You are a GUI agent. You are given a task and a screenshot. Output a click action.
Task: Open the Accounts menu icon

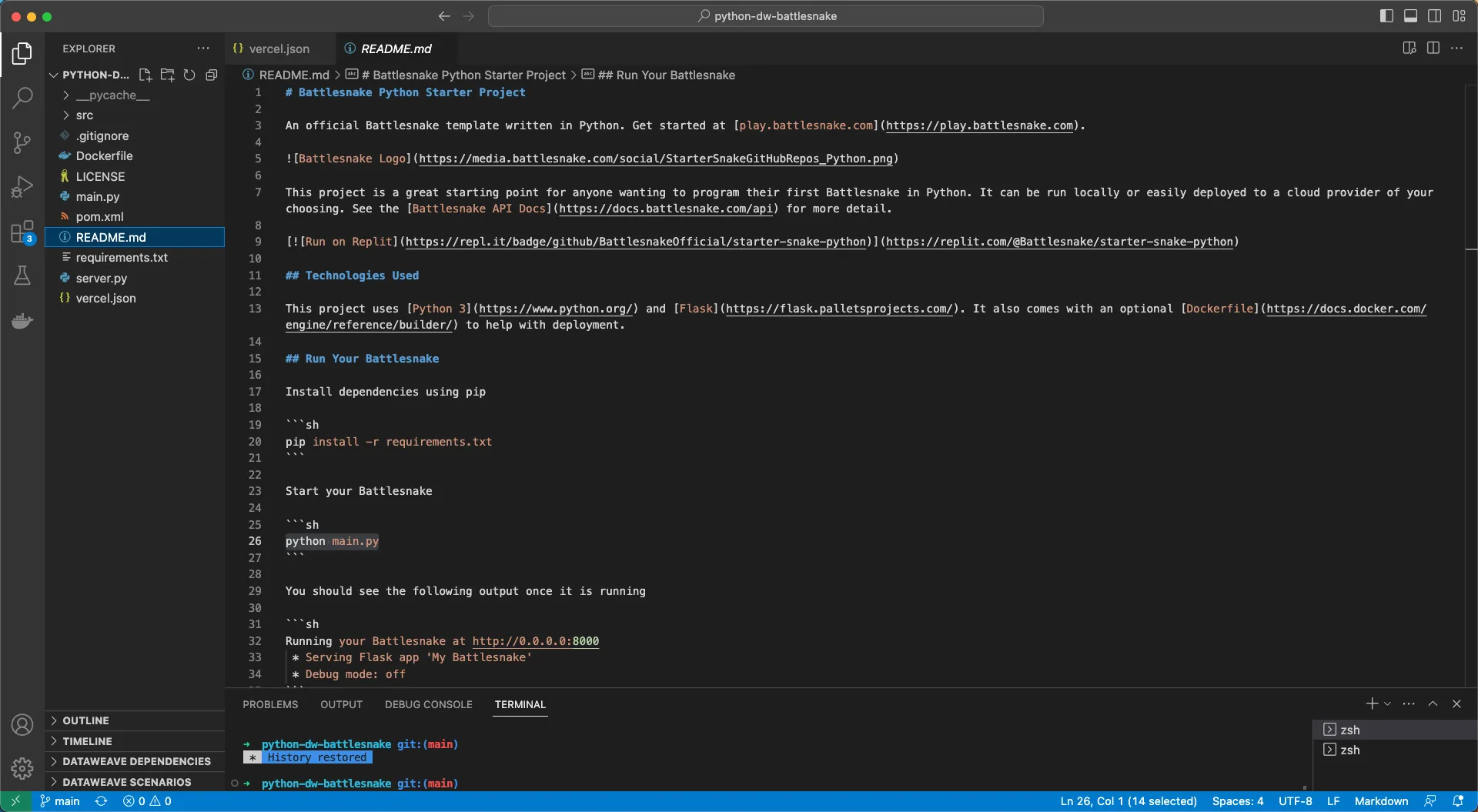[22, 724]
